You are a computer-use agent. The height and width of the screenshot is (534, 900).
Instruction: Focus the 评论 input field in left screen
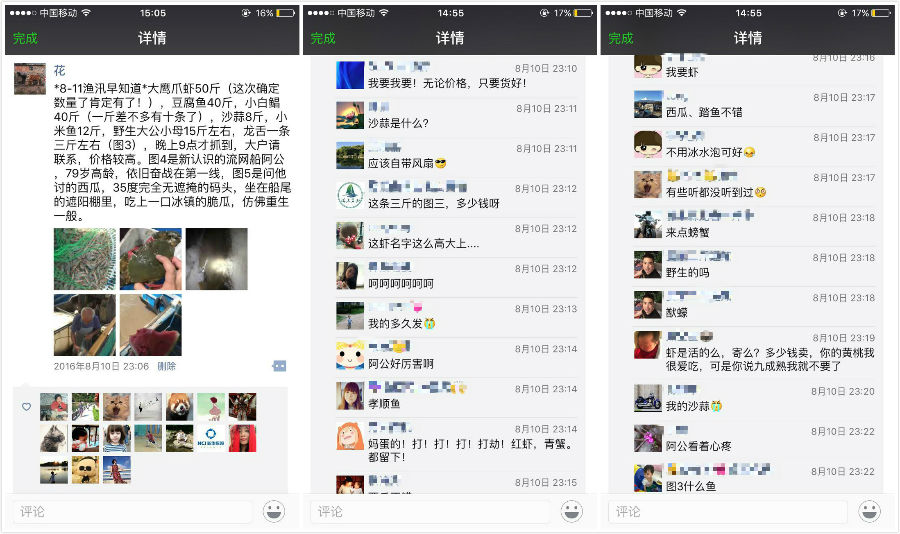(132, 511)
